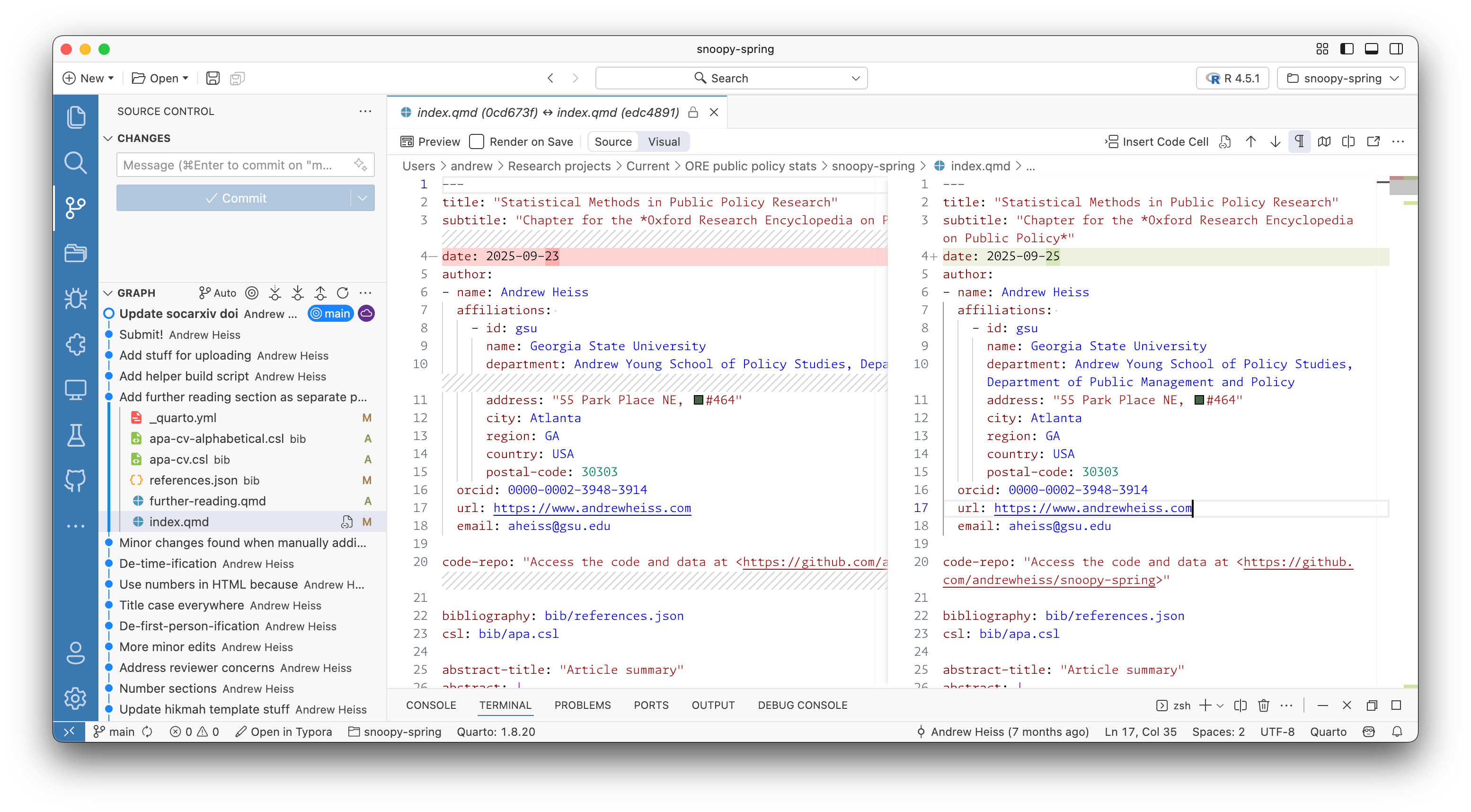Switch to the CONSOLE panel tab
Viewport: 1471px width, 812px height.
click(x=431, y=705)
